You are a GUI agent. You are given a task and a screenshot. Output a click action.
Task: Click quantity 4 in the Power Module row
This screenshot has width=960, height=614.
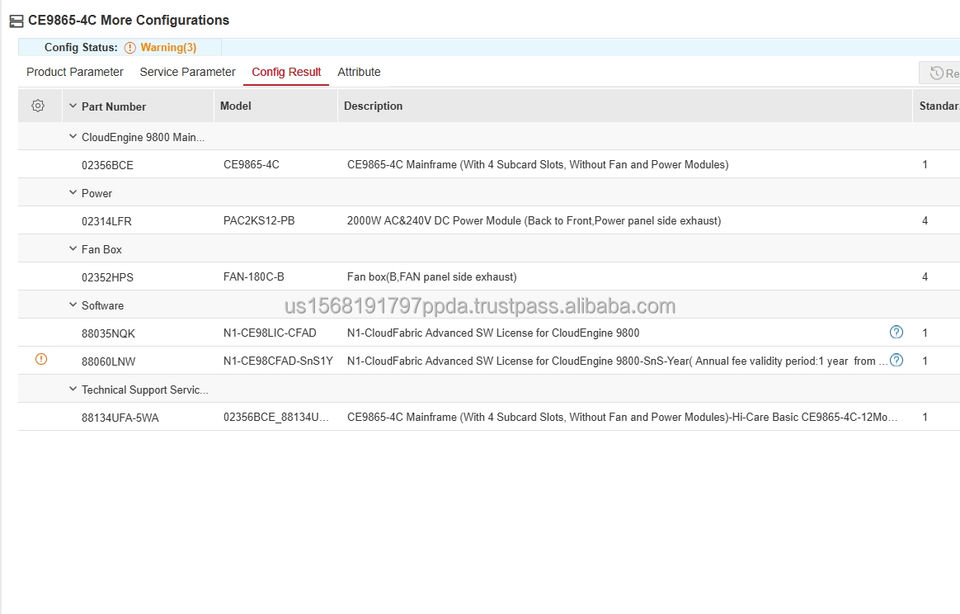[x=924, y=221]
